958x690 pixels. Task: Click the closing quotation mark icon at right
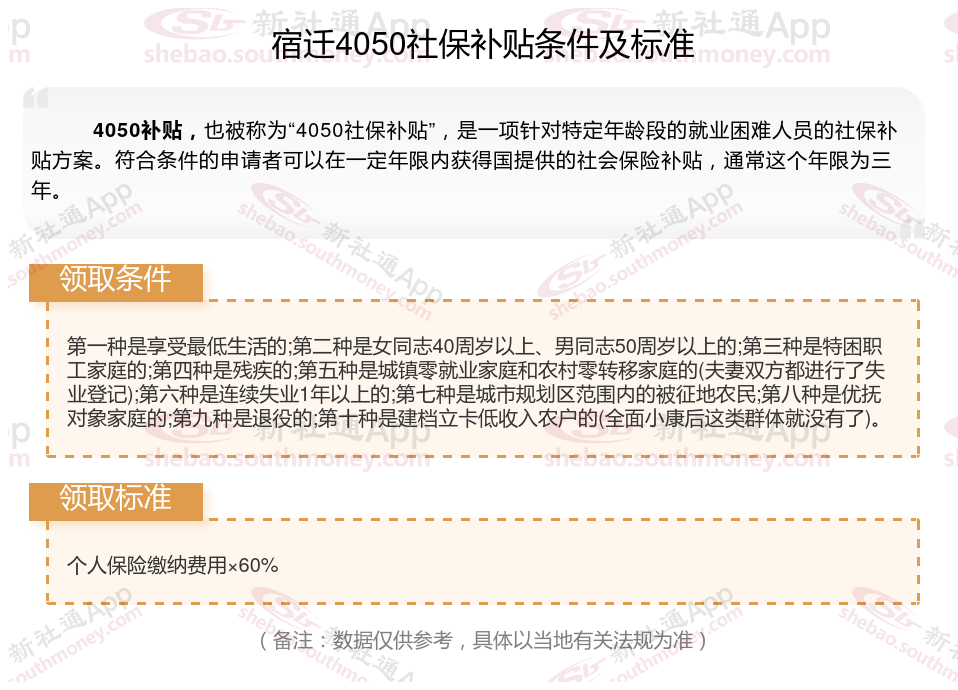pyautogui.click(x=912, y=229)
